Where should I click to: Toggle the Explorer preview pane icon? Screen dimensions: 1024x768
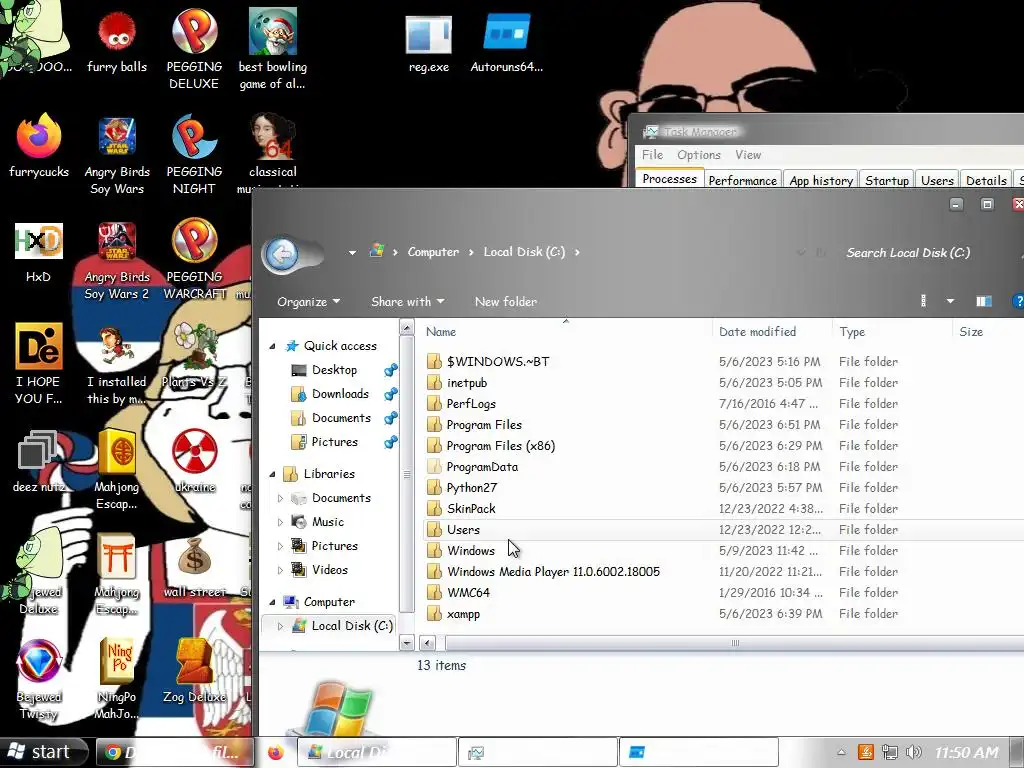pyautogui.click(x=984, y=301)
